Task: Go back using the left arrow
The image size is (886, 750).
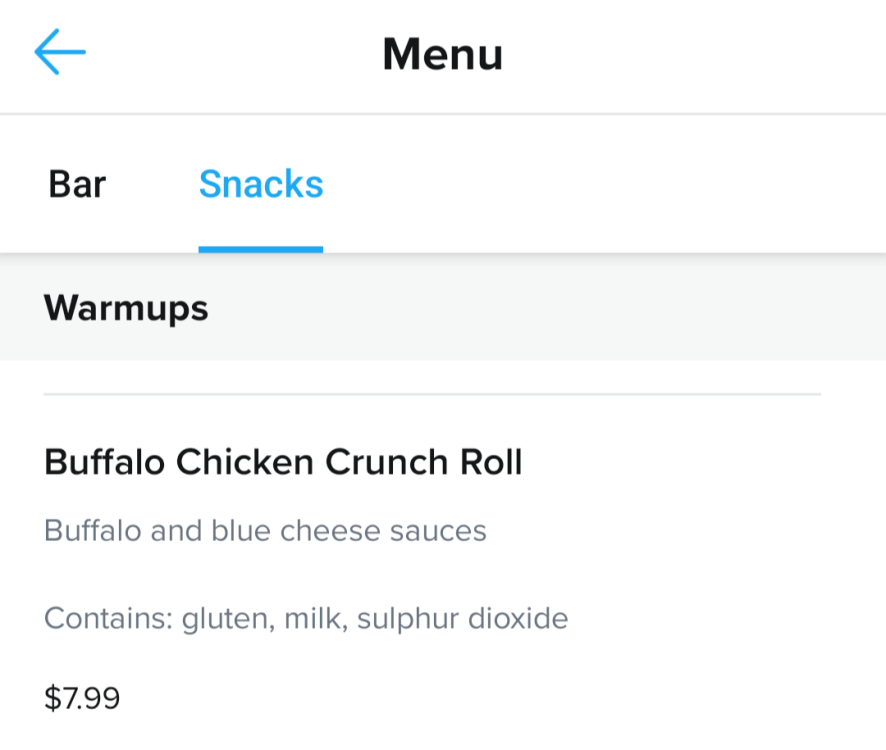Action: pyautogui.click(x=60, y=52)
